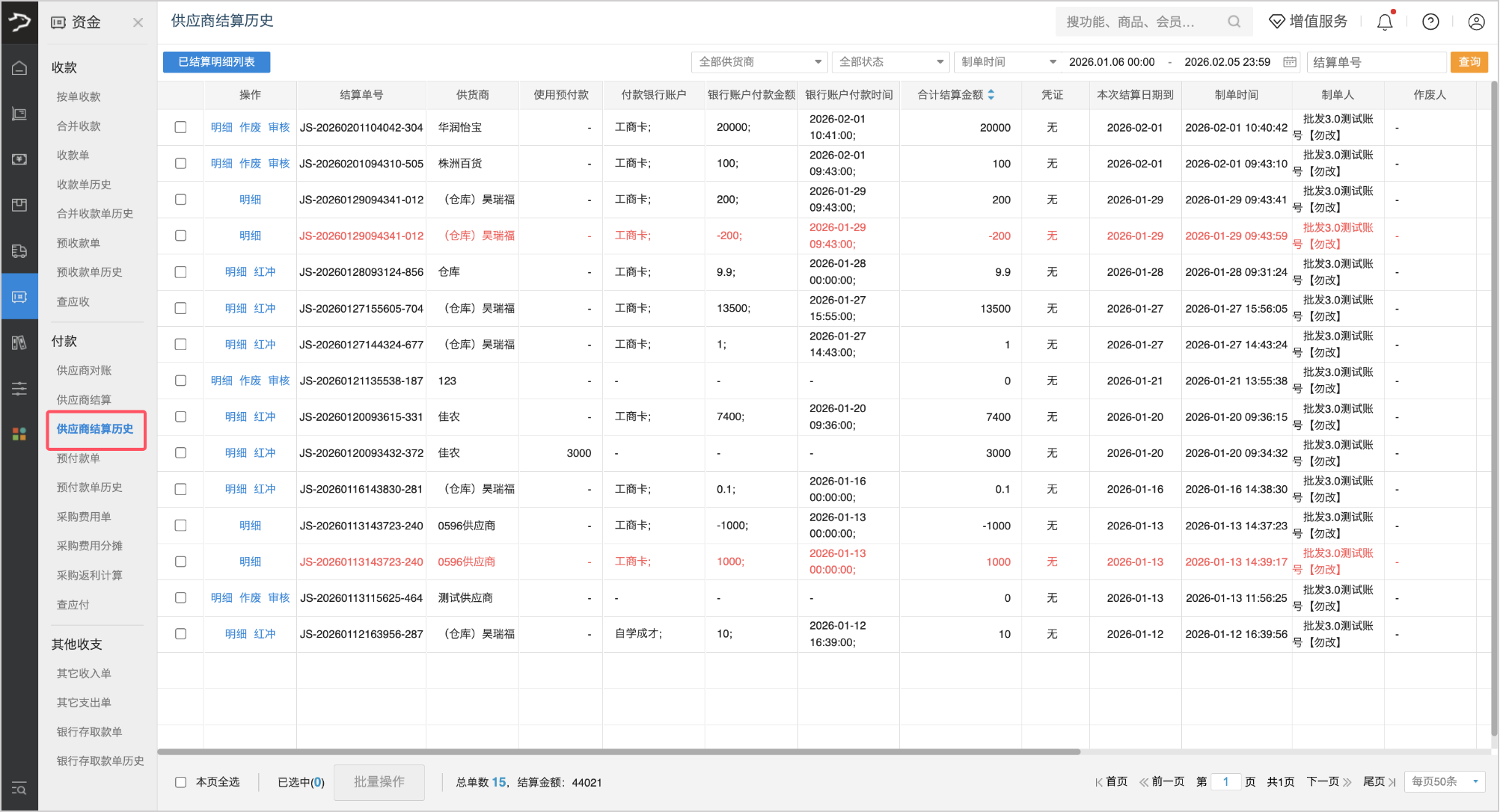The height and width of the screenshot is (812, 1500).
Task: Tick the checkbox for supplier 佳农 7400 row
Action: (180, 416)
